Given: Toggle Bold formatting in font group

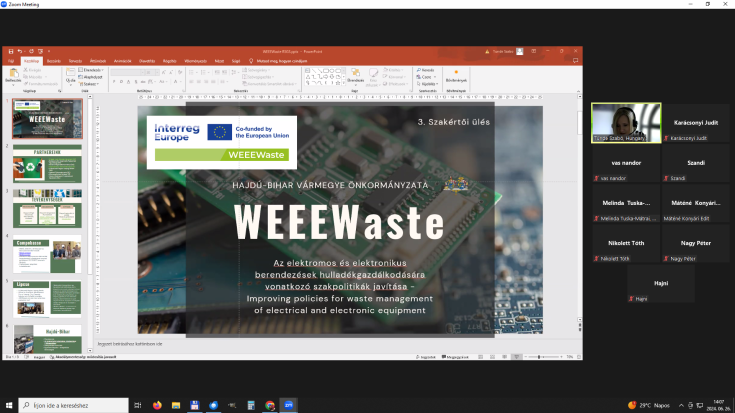Looking at the screenshot, I should click(x=114, y=82).
